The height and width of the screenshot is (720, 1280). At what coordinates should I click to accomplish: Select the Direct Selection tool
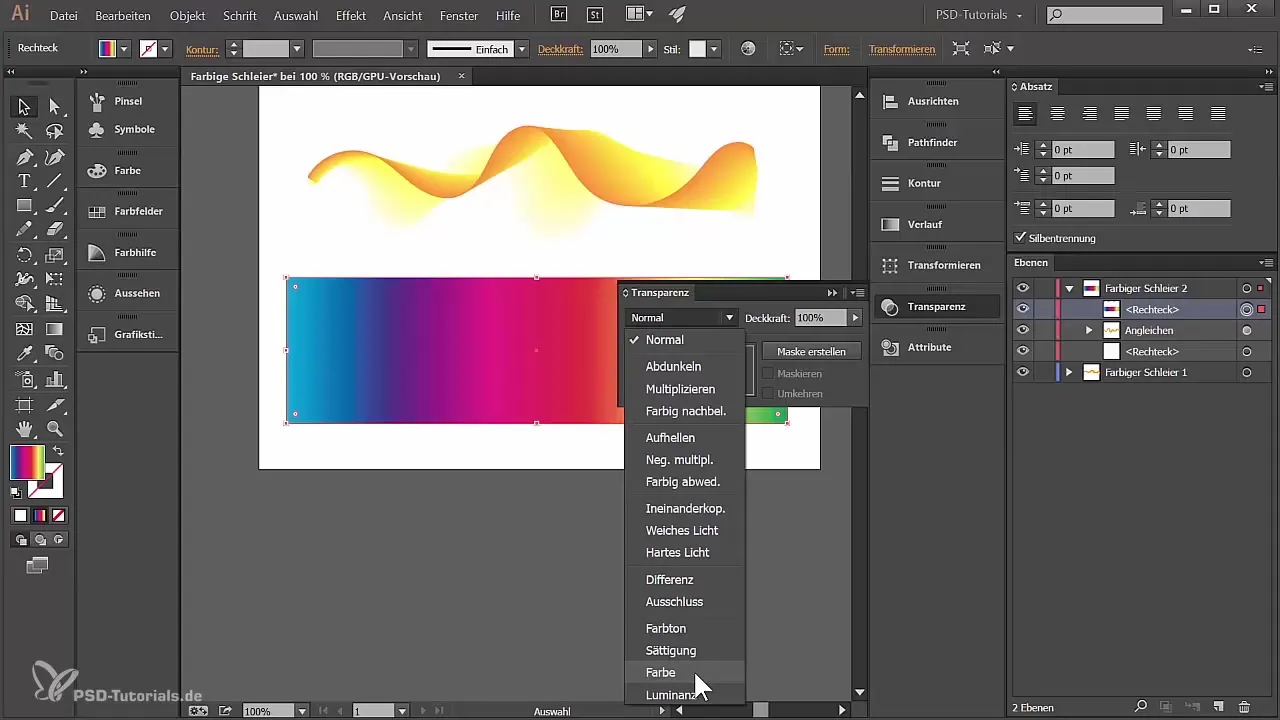pos(55,106)
